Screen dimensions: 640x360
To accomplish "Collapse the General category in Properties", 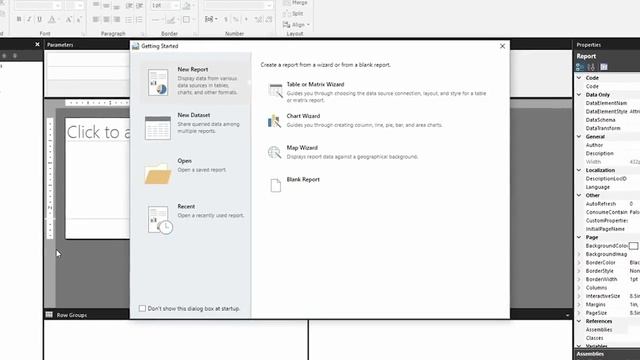I will [579, 136].
